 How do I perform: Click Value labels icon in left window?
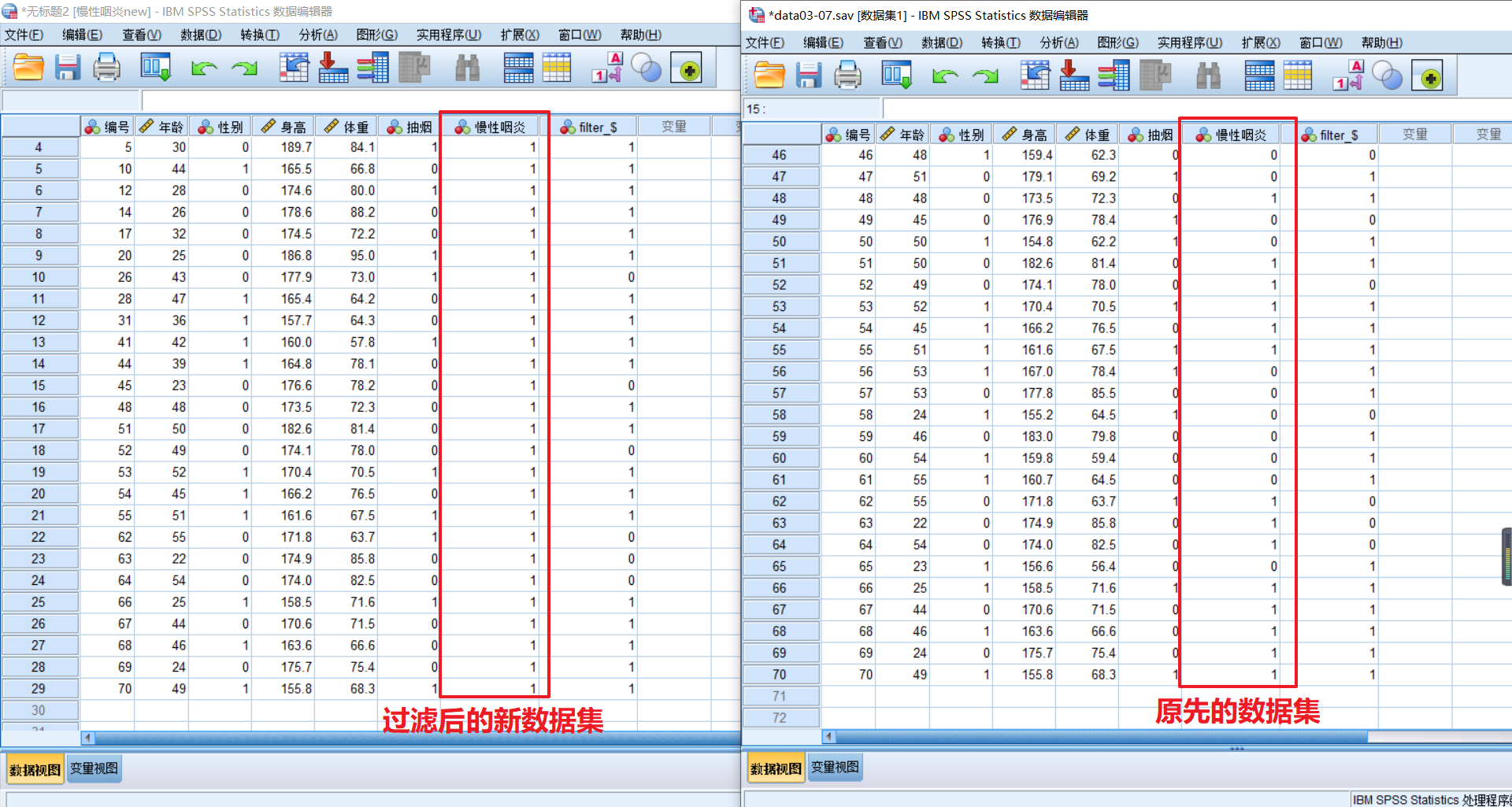(608, 68)
